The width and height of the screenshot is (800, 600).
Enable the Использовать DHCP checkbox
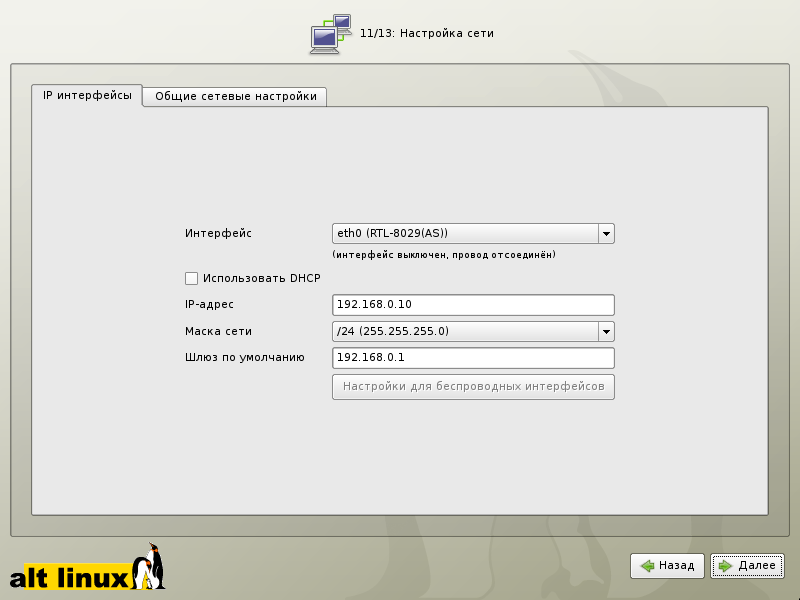coord(191,278)
